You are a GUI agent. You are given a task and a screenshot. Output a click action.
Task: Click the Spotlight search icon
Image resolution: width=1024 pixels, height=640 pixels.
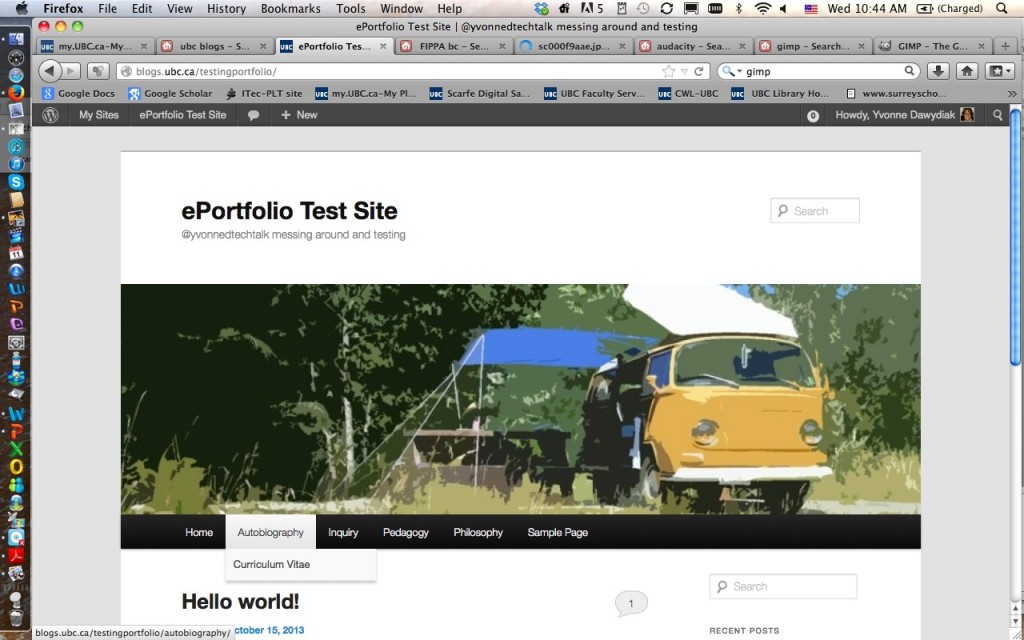(x=1002, y=8)
